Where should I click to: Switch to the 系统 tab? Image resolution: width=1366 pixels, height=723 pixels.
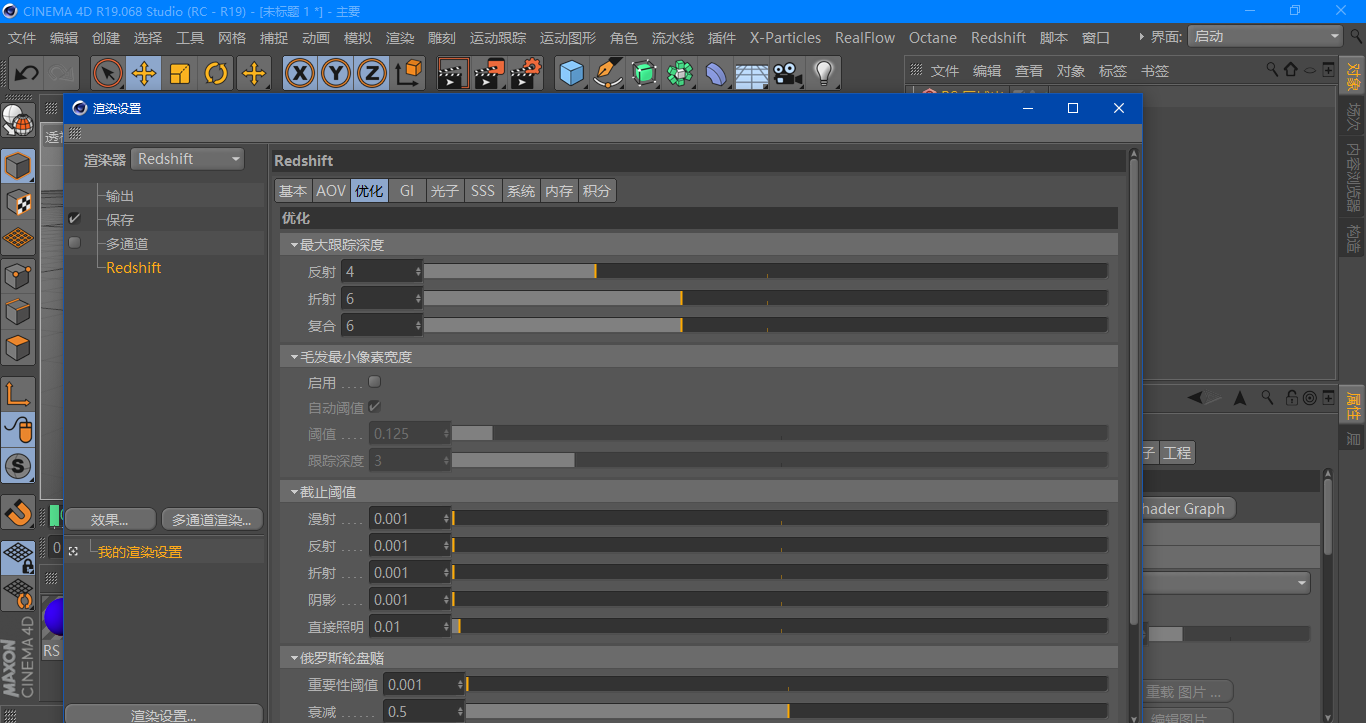pyautogui.click(x=521, y=191)
